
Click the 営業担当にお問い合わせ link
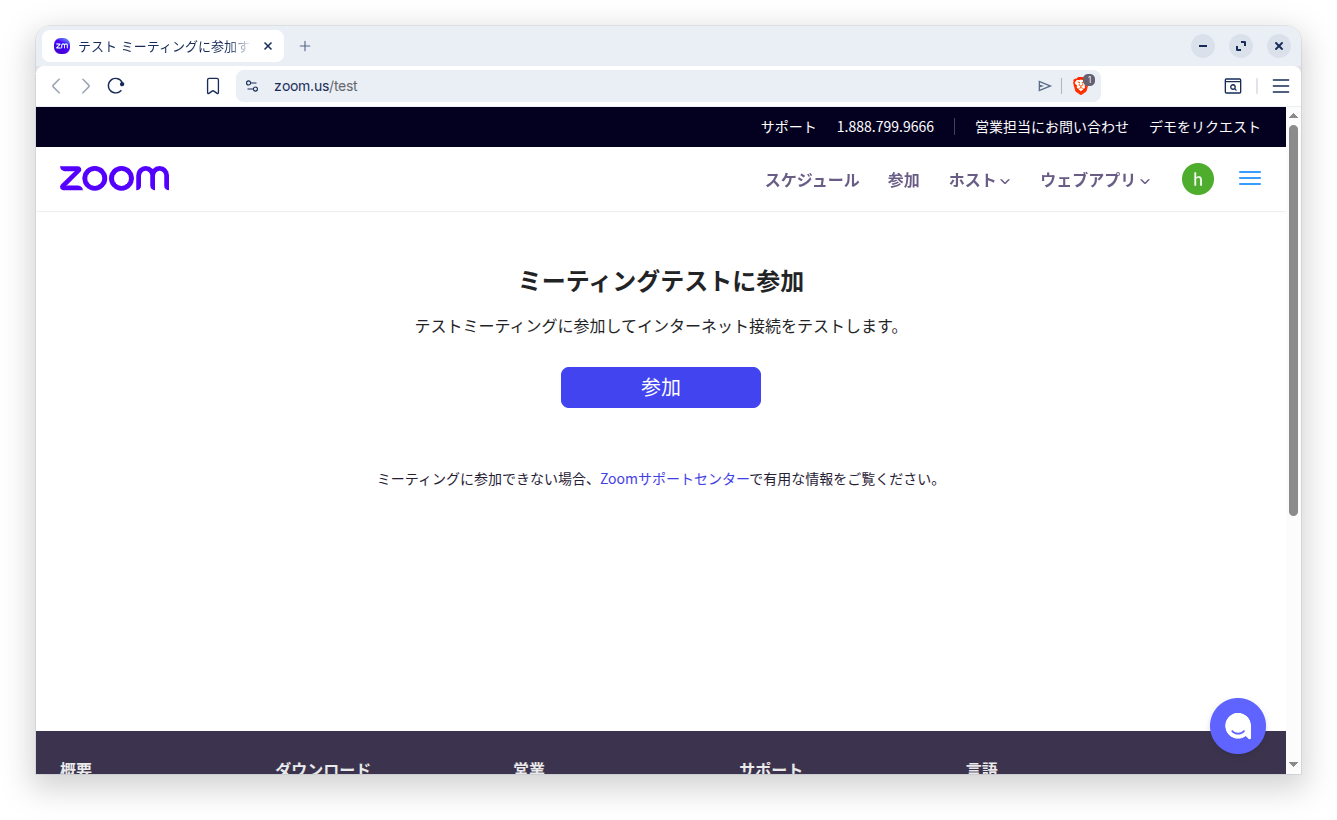click(1051, 127)
